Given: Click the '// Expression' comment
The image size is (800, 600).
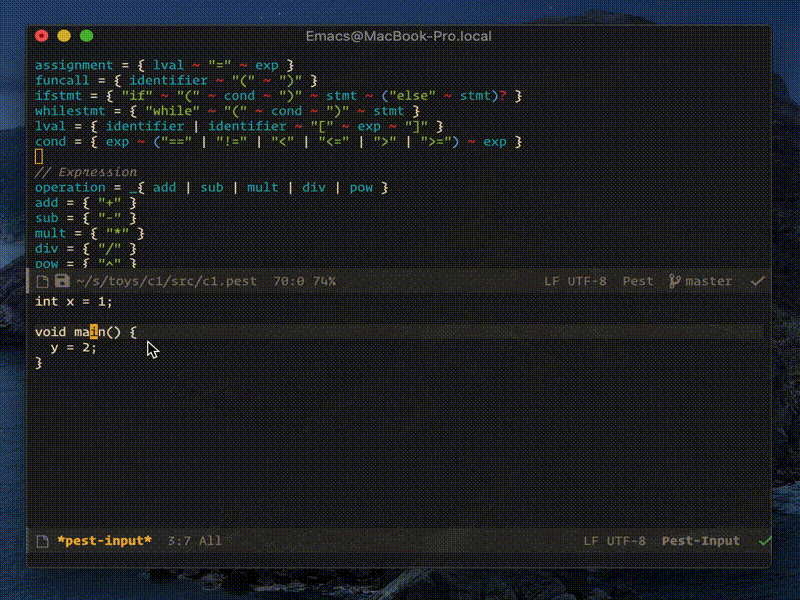Looking at the screenshot, I should point(86,172).
